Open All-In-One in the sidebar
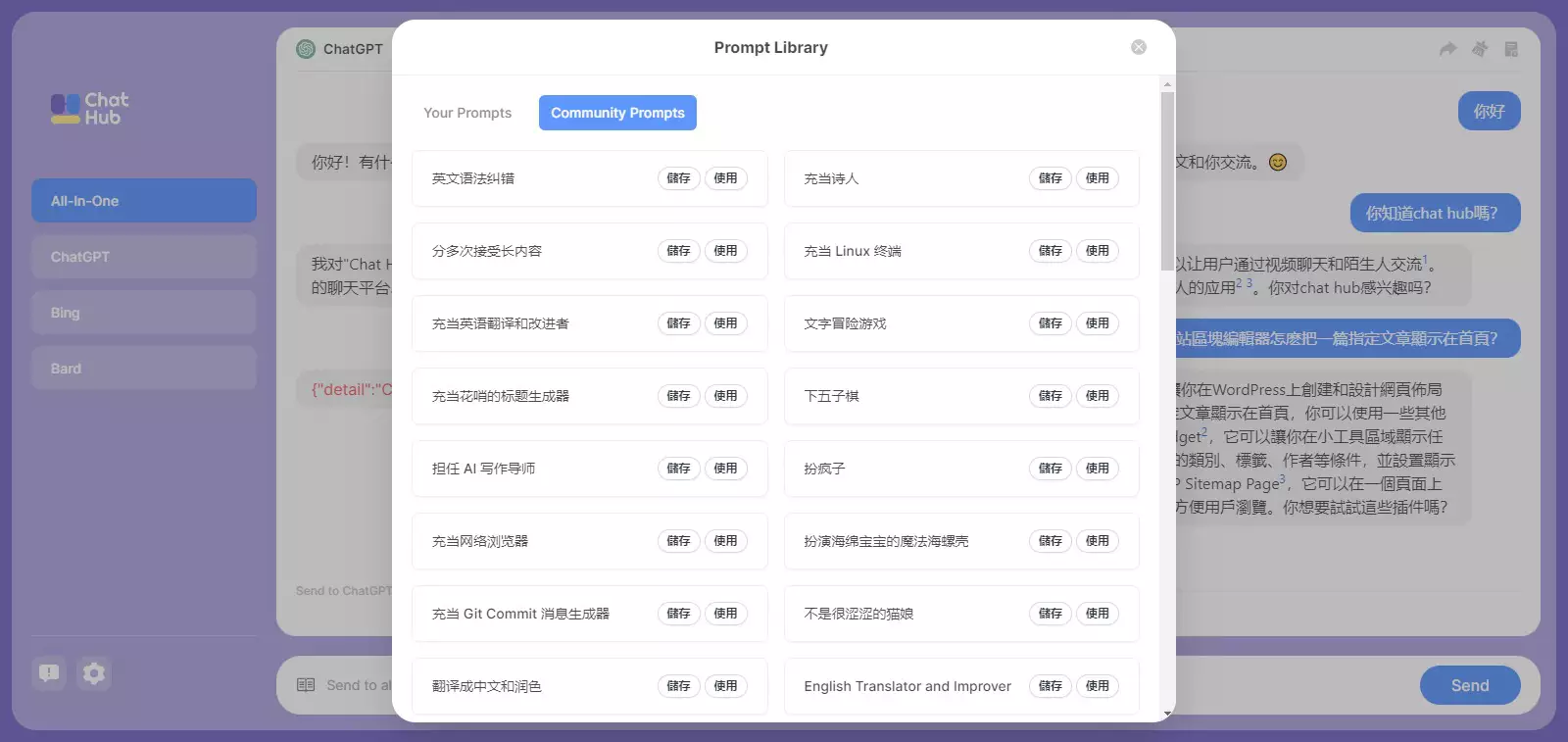1568x742 pixels. click(144, 201)
